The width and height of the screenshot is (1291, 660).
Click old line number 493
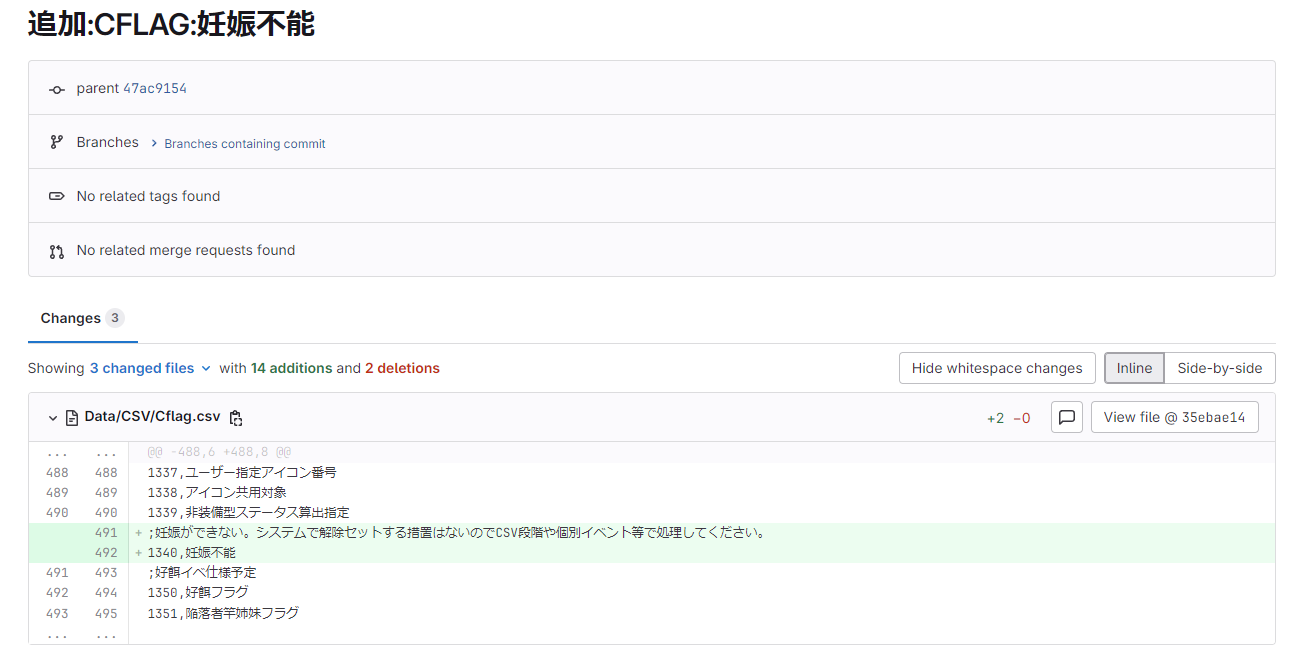click(57, 613)
